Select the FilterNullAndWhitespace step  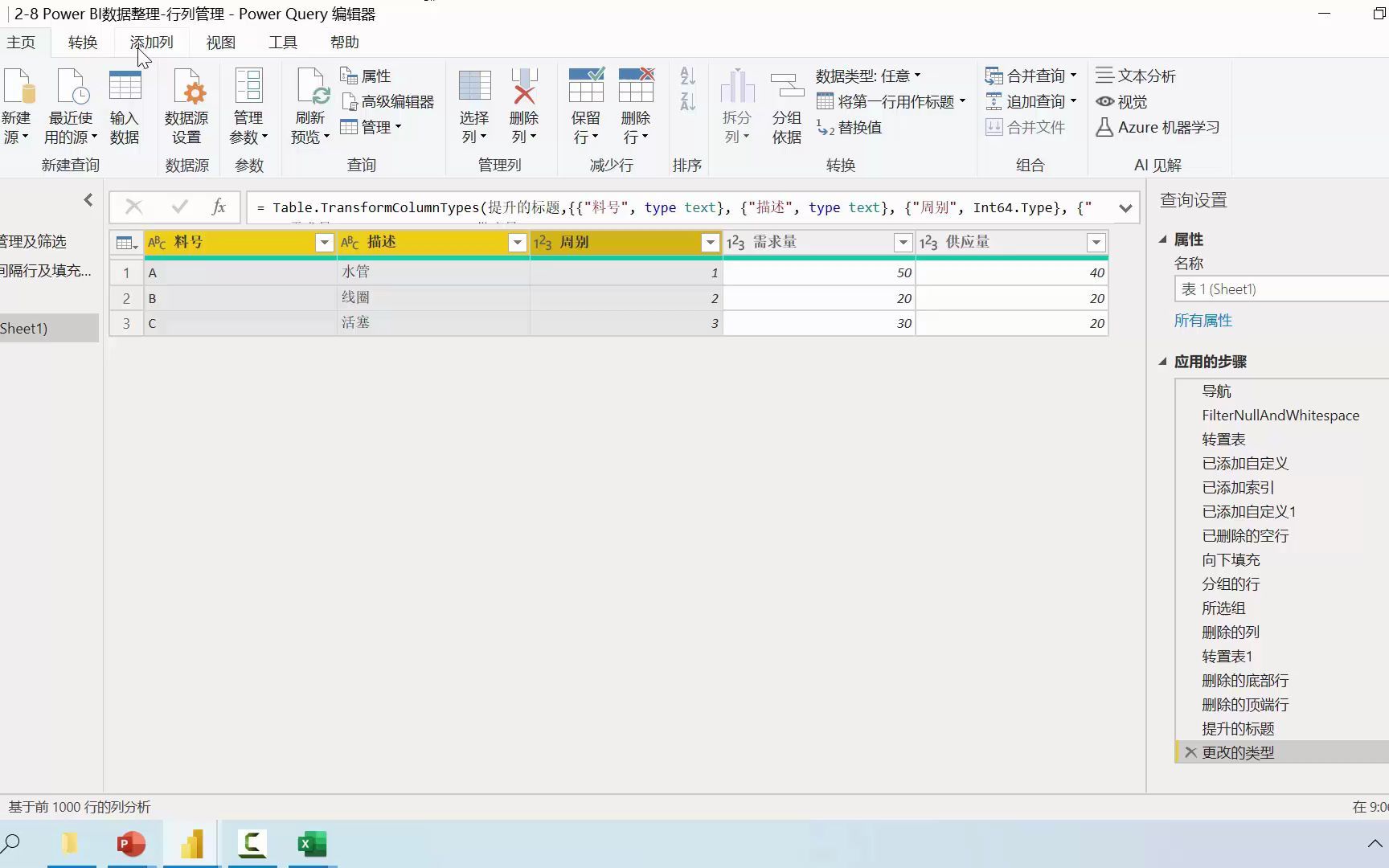(x=1281, y=416)
